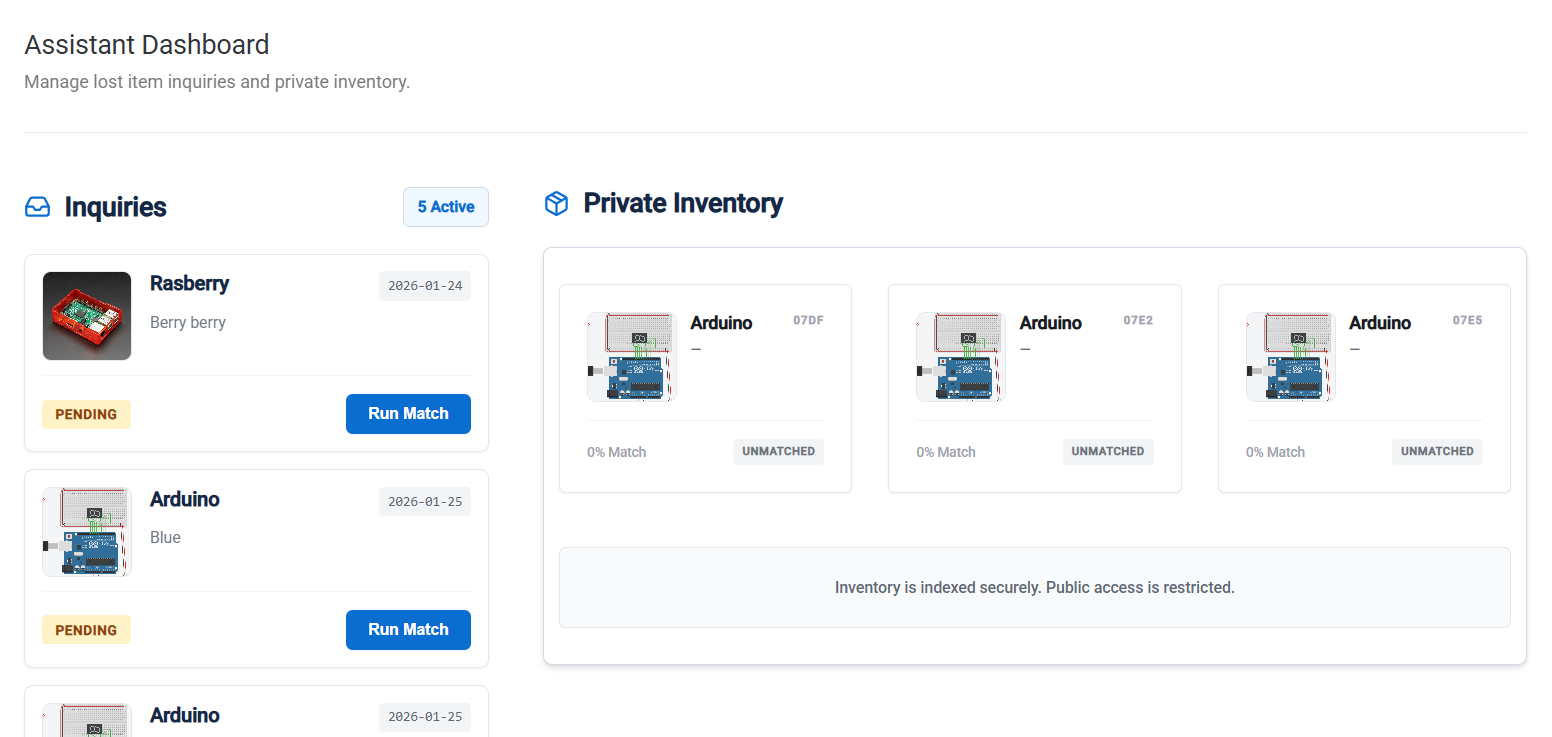Image resolution: width=1552 pixels, height=737 pixels.
Task: Click the inventory indexed securely notice
Action: point(1035,588)
